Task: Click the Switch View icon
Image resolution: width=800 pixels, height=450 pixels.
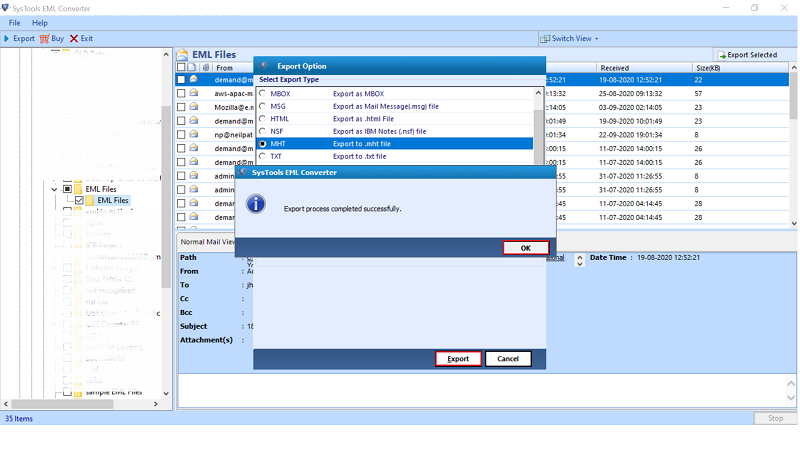Action: tap(545, 39)
